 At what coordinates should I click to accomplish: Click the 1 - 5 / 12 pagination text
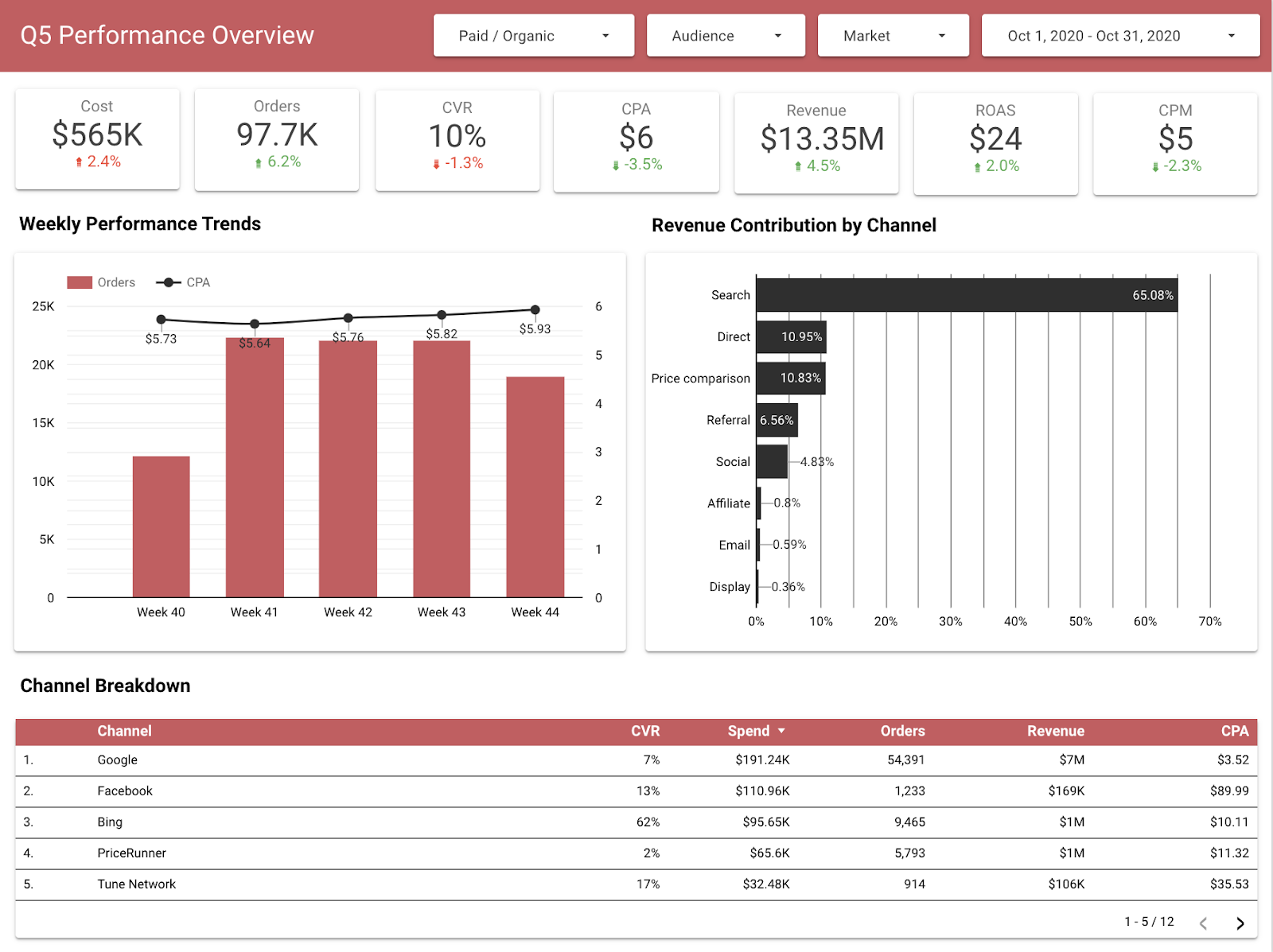click(1149, 922)
